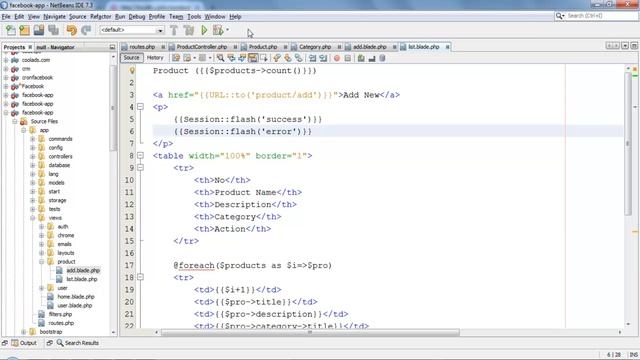Click Find Previous Occurrence icon
The height and width of the screenshot is (360, 640).
(x=231, y=58)
